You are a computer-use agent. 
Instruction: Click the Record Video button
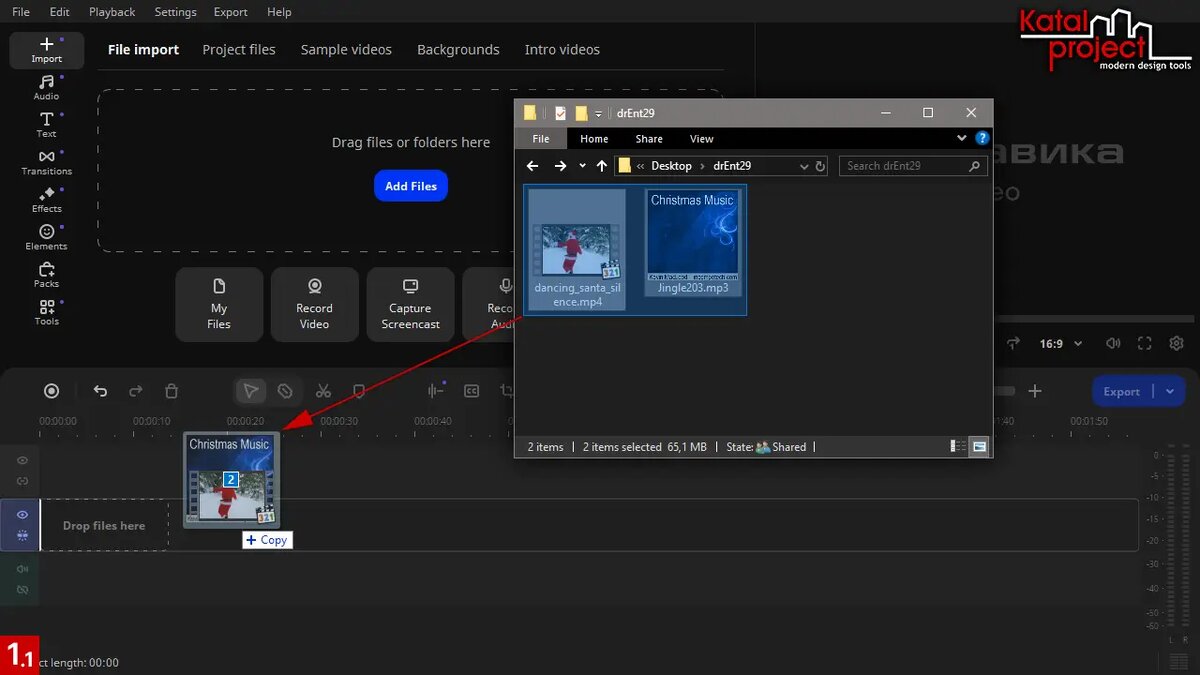pyautogui.click(x=314, y=305)
